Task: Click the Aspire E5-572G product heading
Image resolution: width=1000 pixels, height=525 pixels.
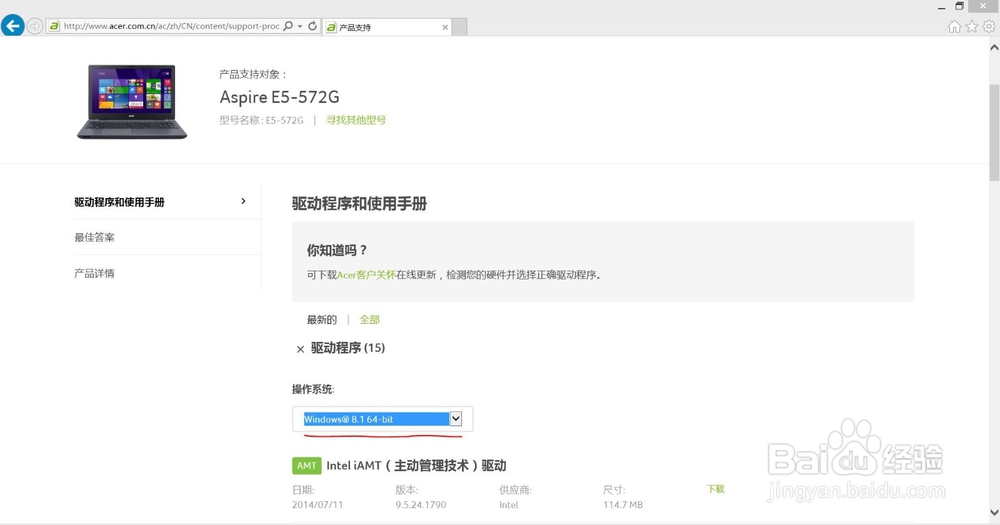Action: 279,97
